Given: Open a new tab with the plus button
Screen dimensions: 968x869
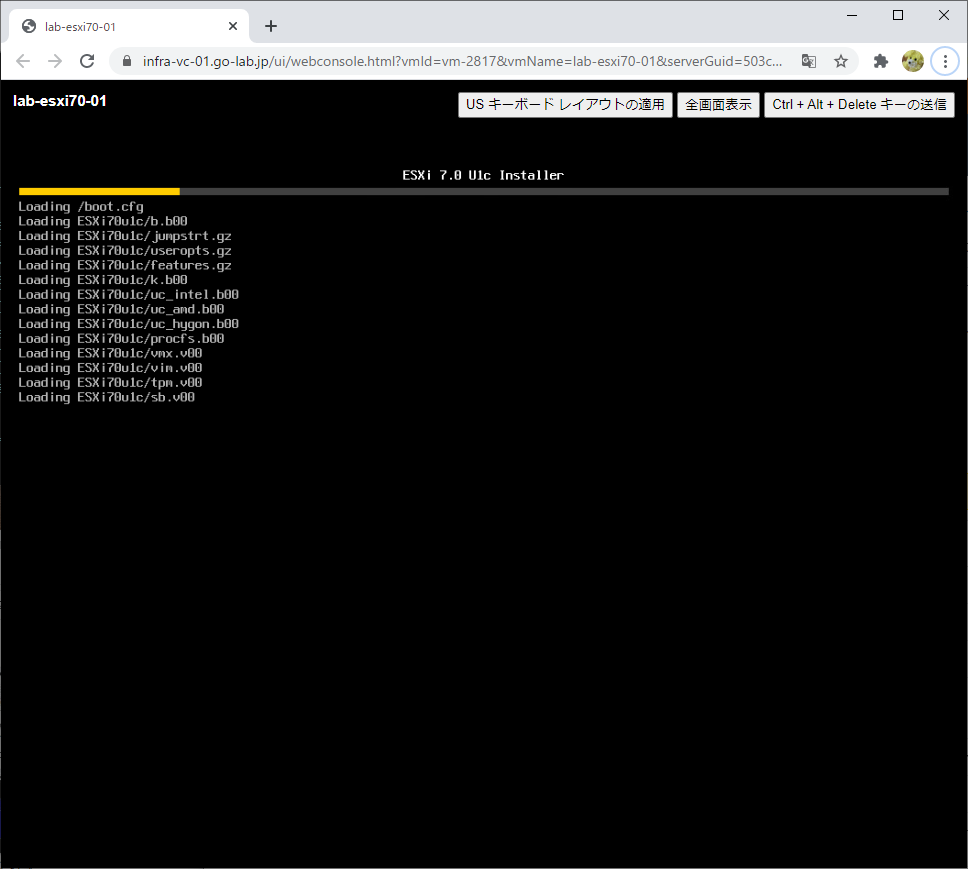Looking at the screenshot, I should point(270,26).
